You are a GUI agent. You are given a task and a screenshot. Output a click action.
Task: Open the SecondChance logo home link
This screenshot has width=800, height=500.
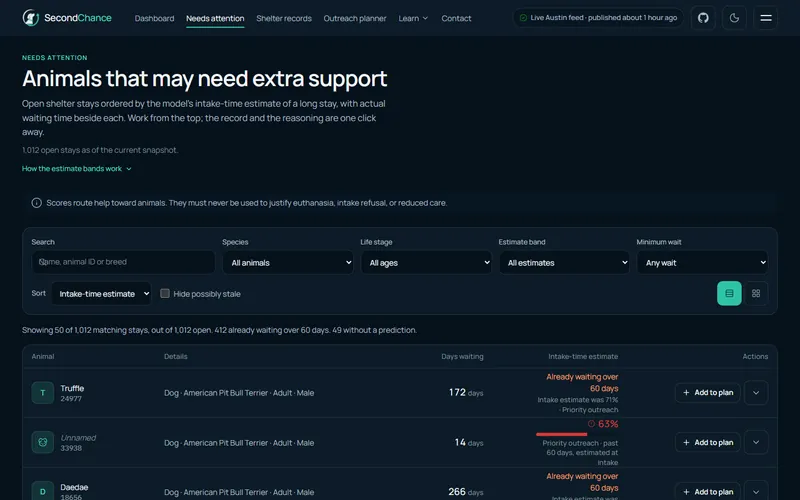(x=67, y=18)
